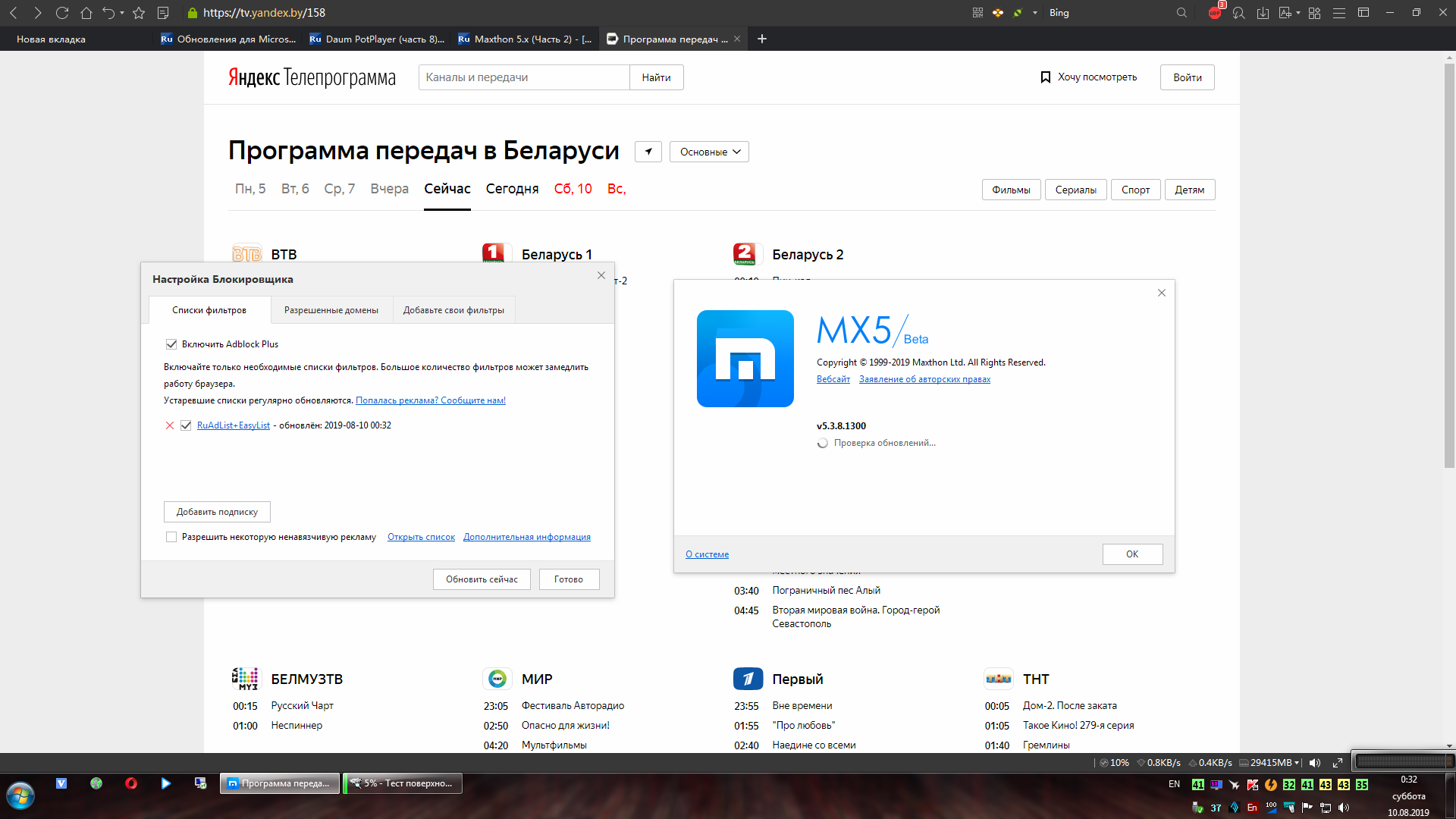
Task: Switch to Maxthon 5.x tab
Action: [526, 39]
